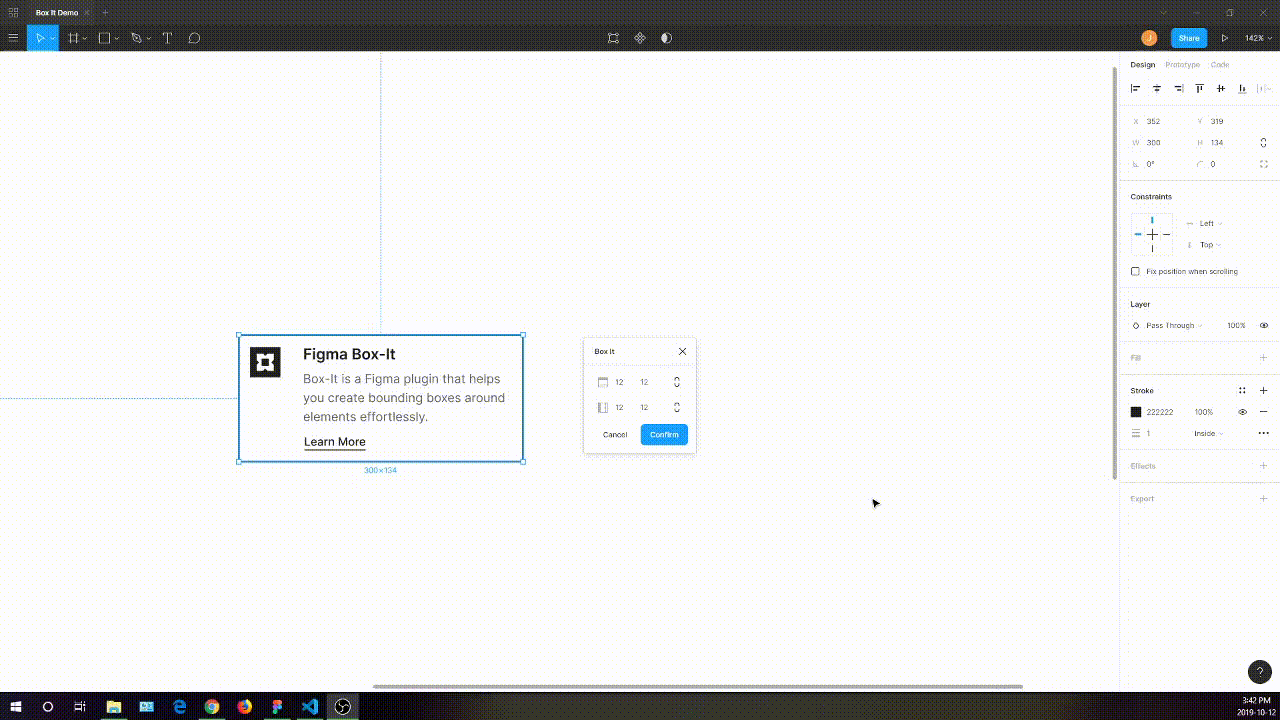Toggle layer visibility in the Layer section
Image resolution: width=1280 pixels, height=720 pixels.
coord(1263,325)
